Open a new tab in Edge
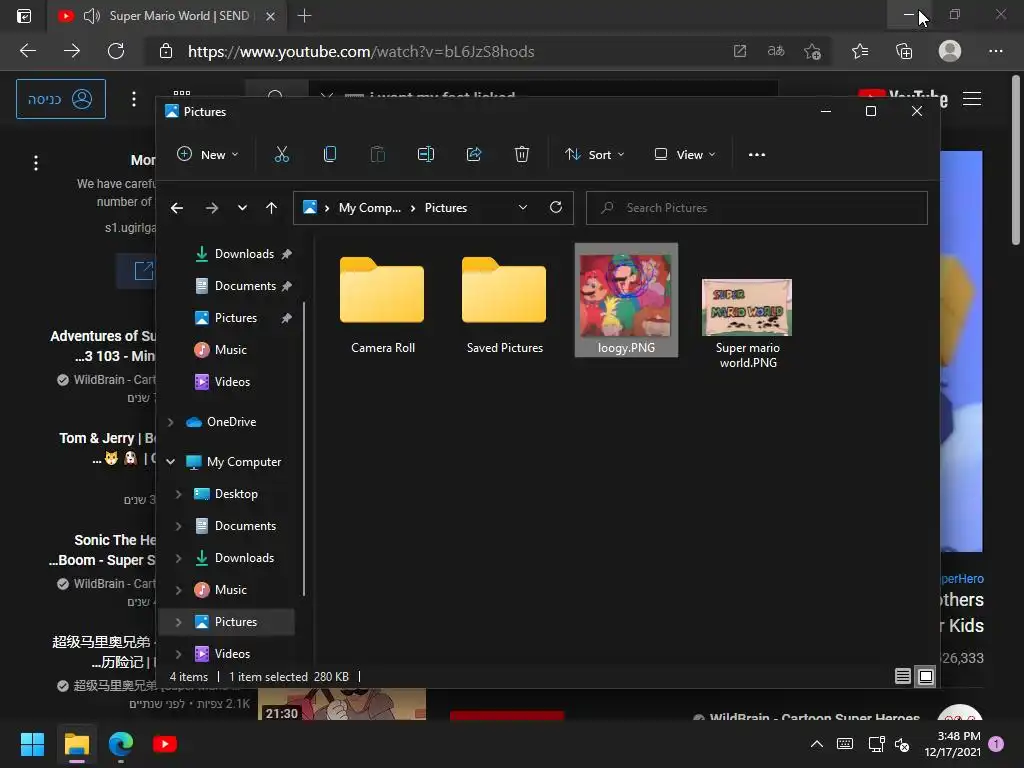 (x=304, y=16)
